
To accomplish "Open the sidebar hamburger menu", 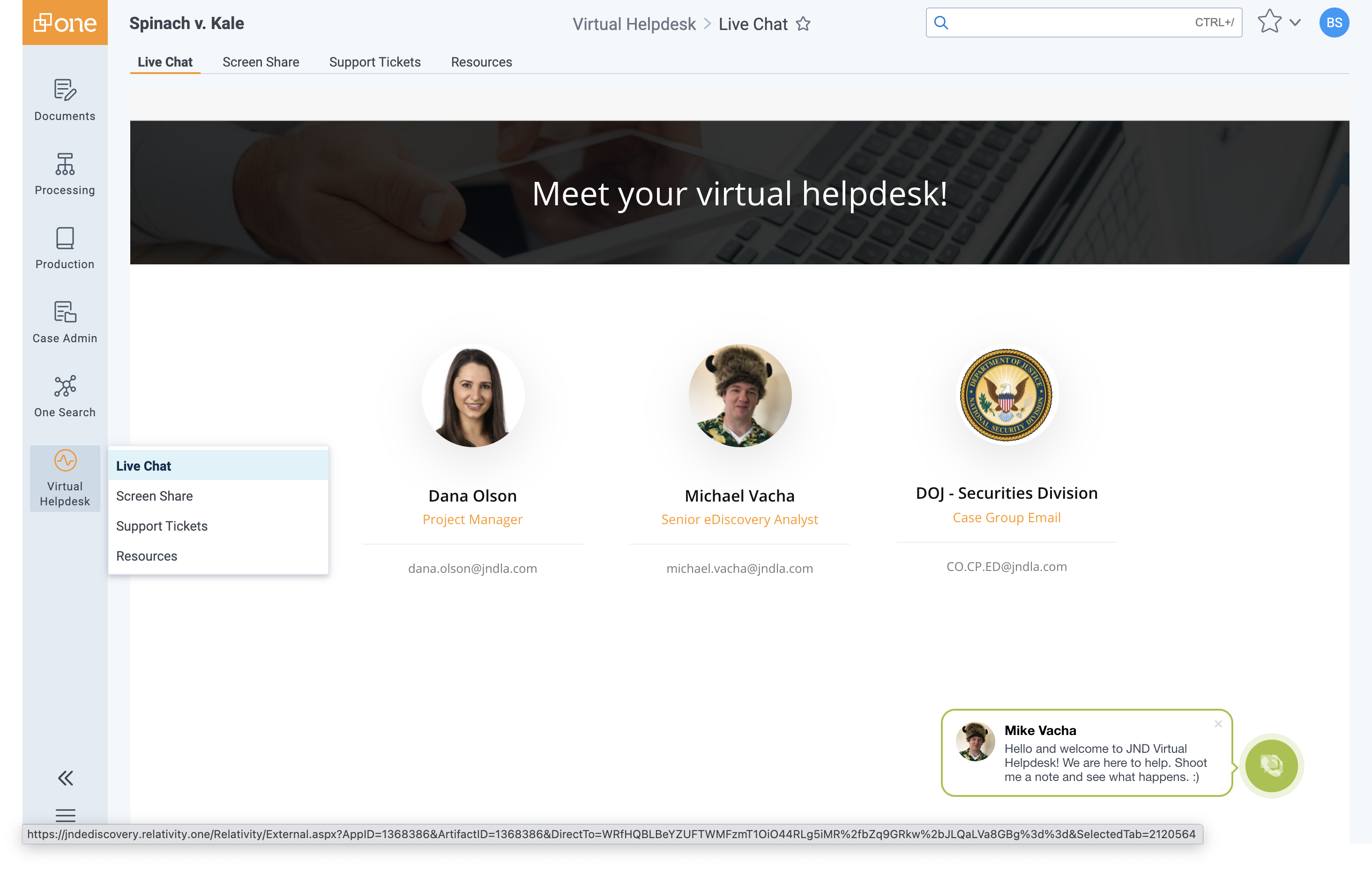I will (65, 814).
